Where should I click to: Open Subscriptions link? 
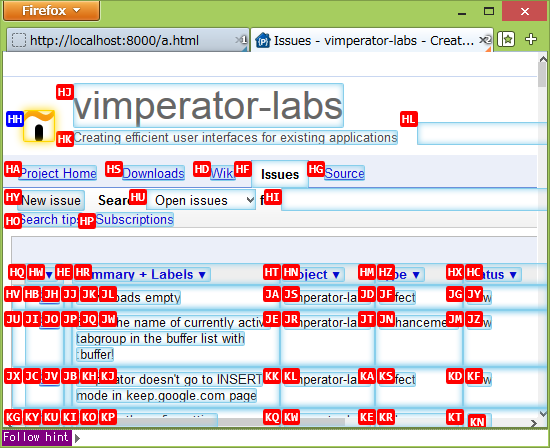pos(135,220)
